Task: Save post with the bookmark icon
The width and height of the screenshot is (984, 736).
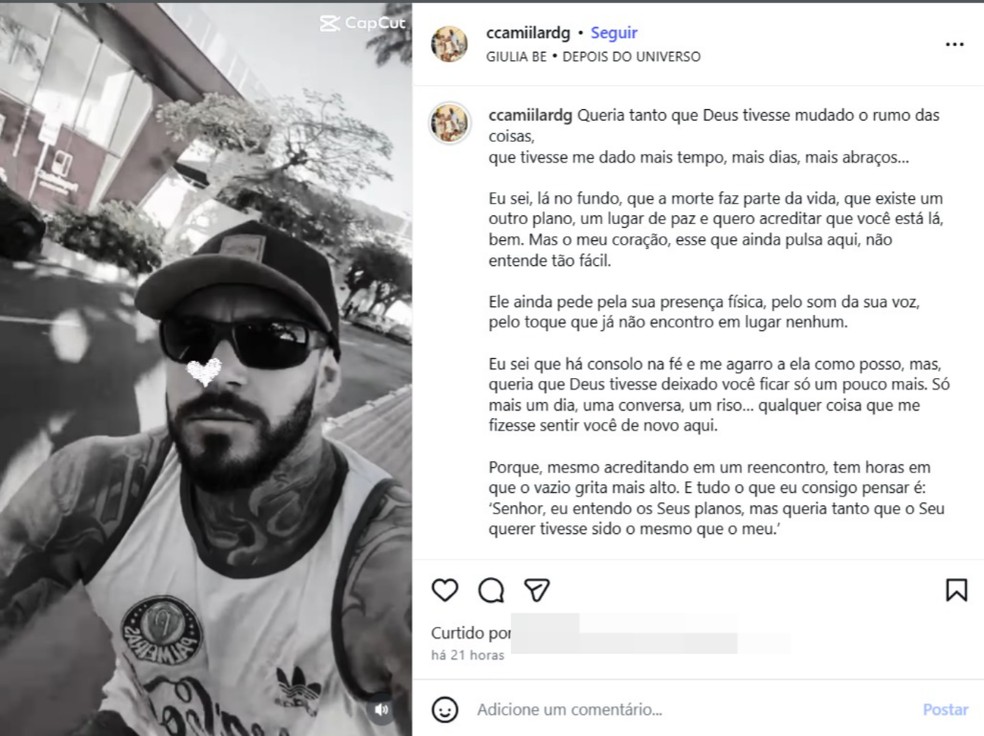Action: [x=956, y=590]
